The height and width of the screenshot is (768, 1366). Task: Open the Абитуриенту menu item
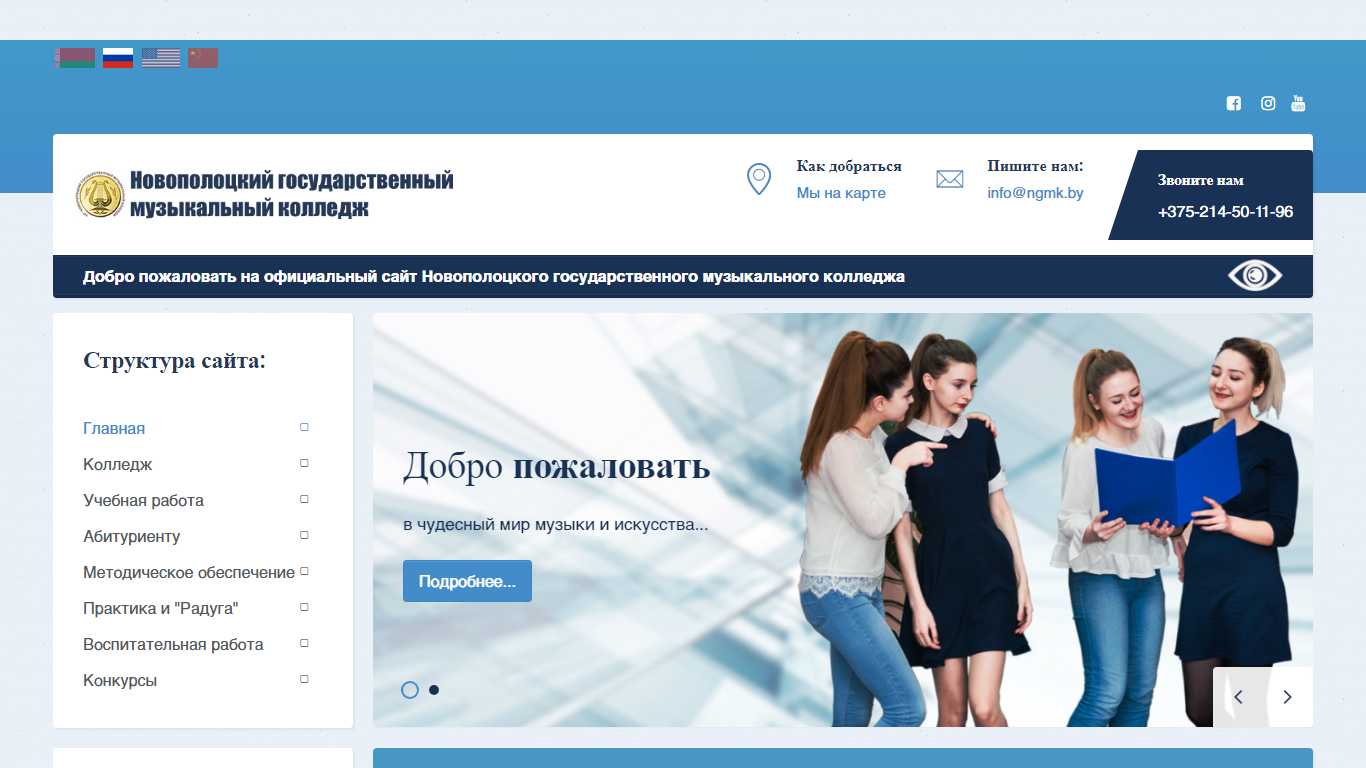point(132,536)
